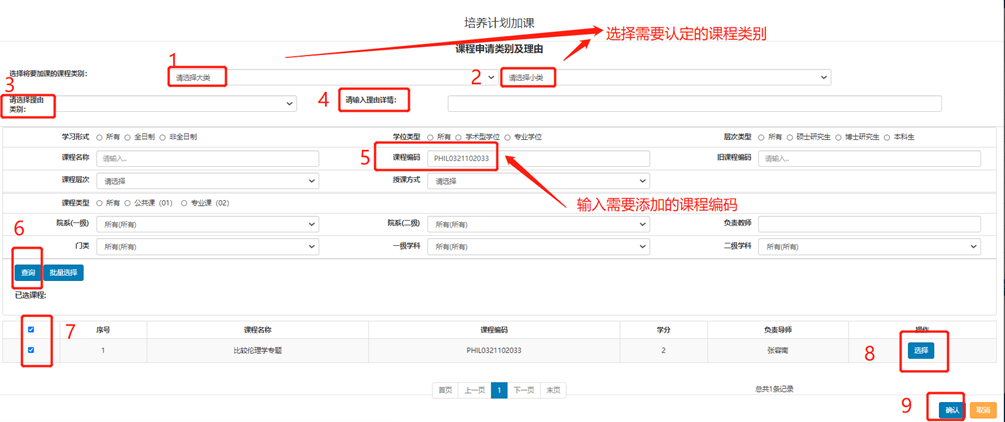The width and height of the screenshot is (1005, 422).
Task: Select 公共课 (01) course type radio
Action: (128, 203)
